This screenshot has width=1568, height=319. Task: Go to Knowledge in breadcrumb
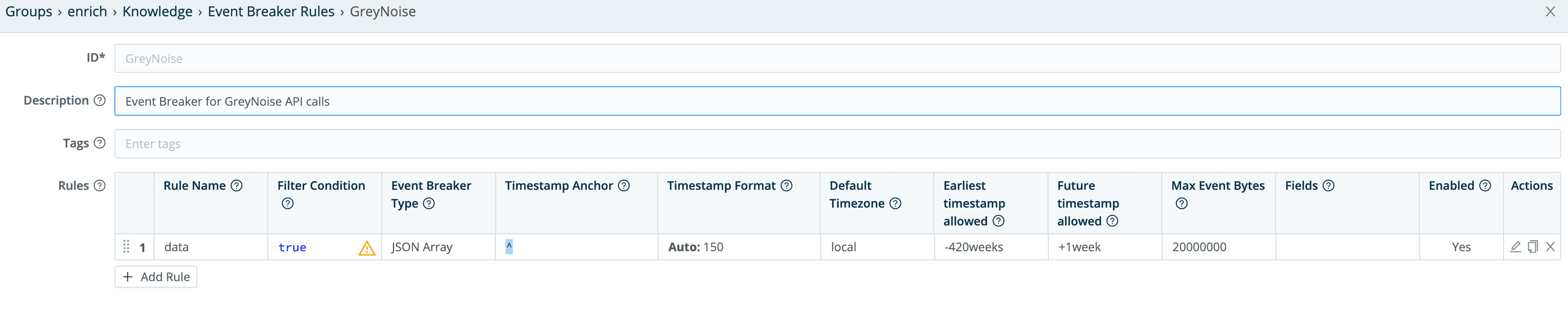[x=157, y=11]
